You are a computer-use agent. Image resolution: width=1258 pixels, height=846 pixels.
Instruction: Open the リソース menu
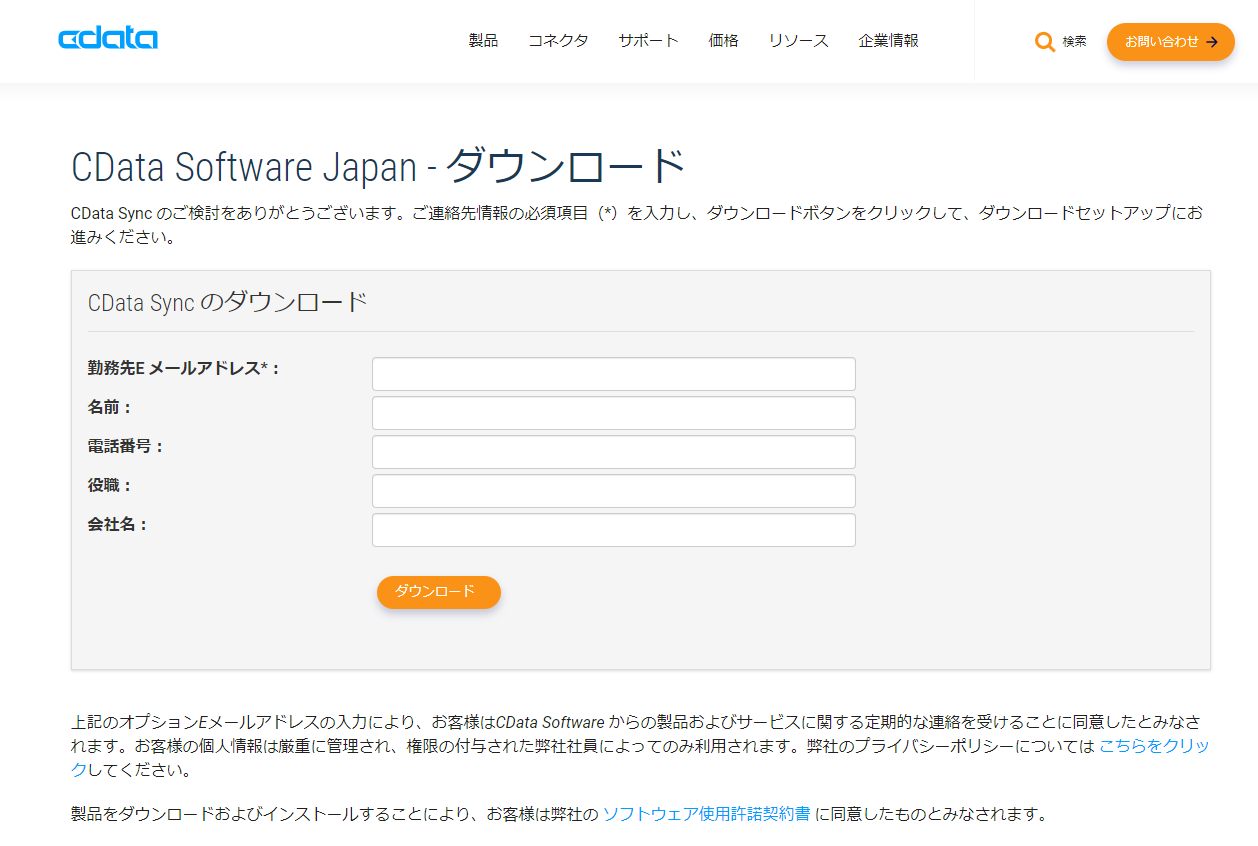(798, 41)
